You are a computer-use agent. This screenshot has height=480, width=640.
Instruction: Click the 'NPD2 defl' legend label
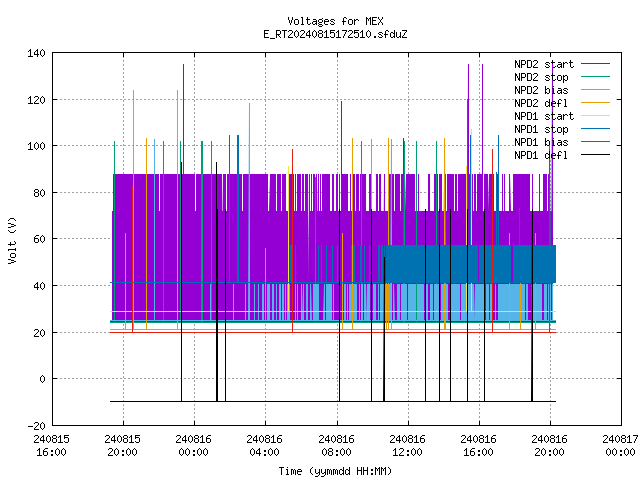tap(541, 103)
